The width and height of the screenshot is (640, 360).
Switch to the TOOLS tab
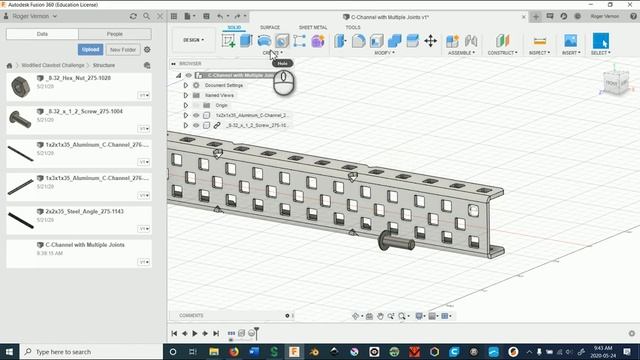353,27
